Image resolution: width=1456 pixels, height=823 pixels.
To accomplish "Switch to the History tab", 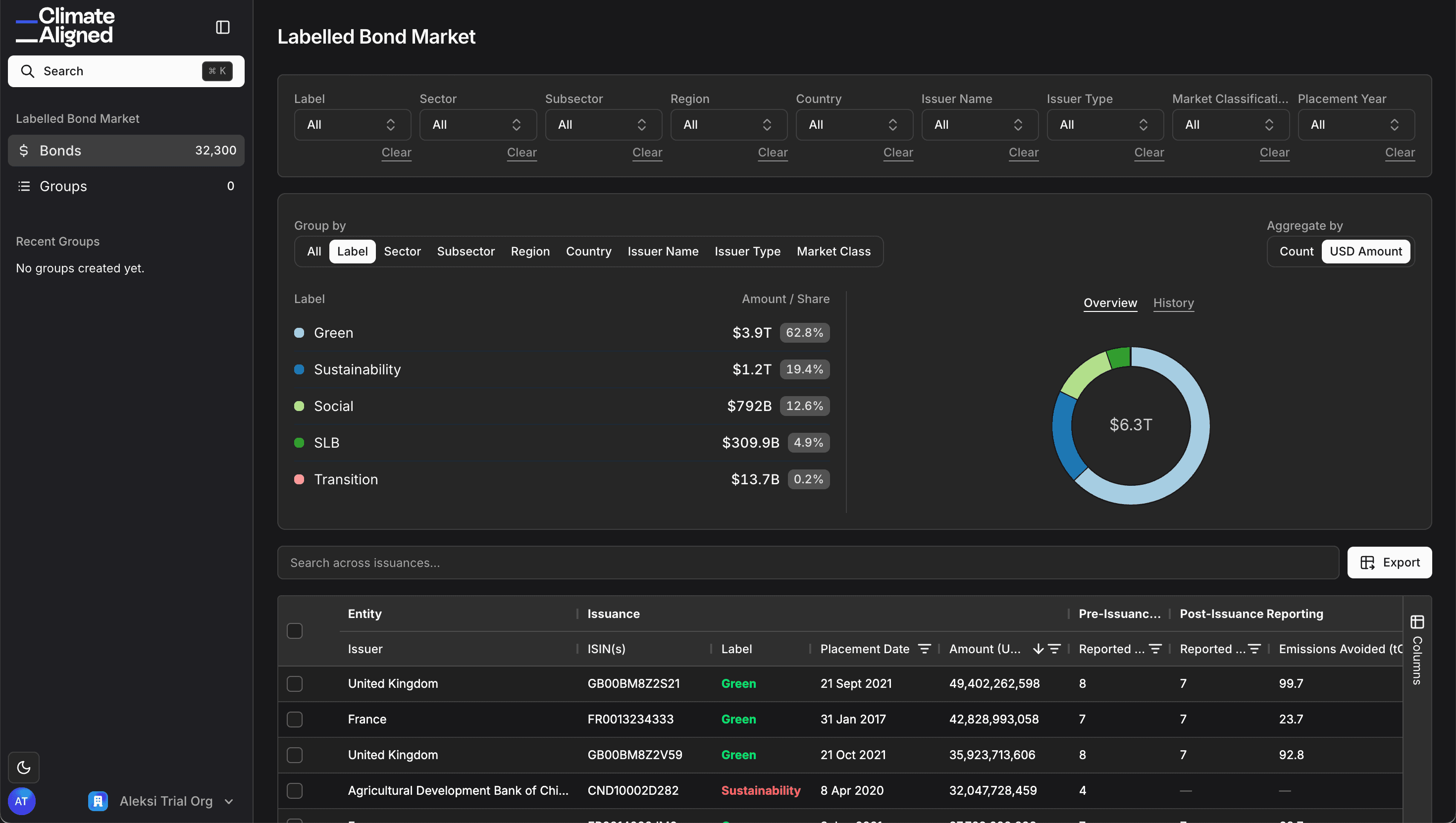I will click(x=1173, y=303).
